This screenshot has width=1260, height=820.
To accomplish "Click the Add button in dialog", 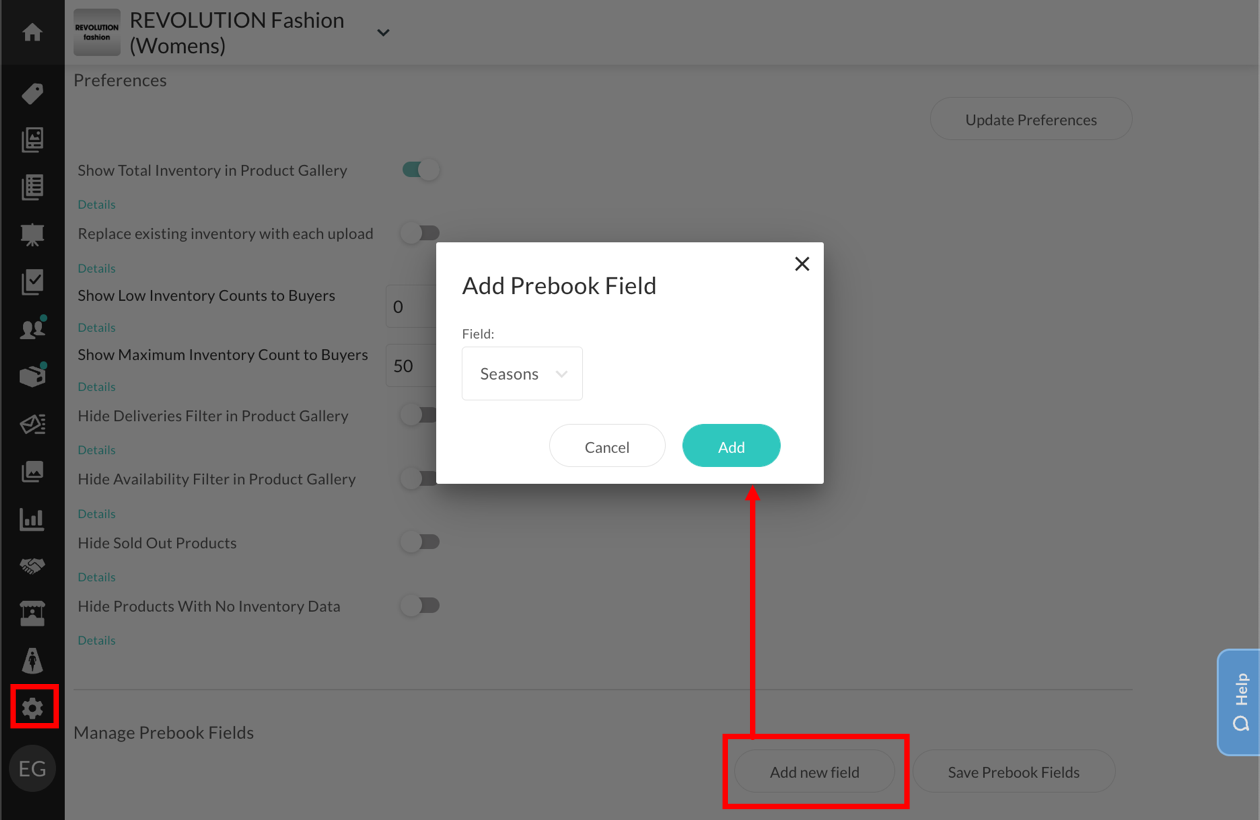I will click(x=731, y=446).
